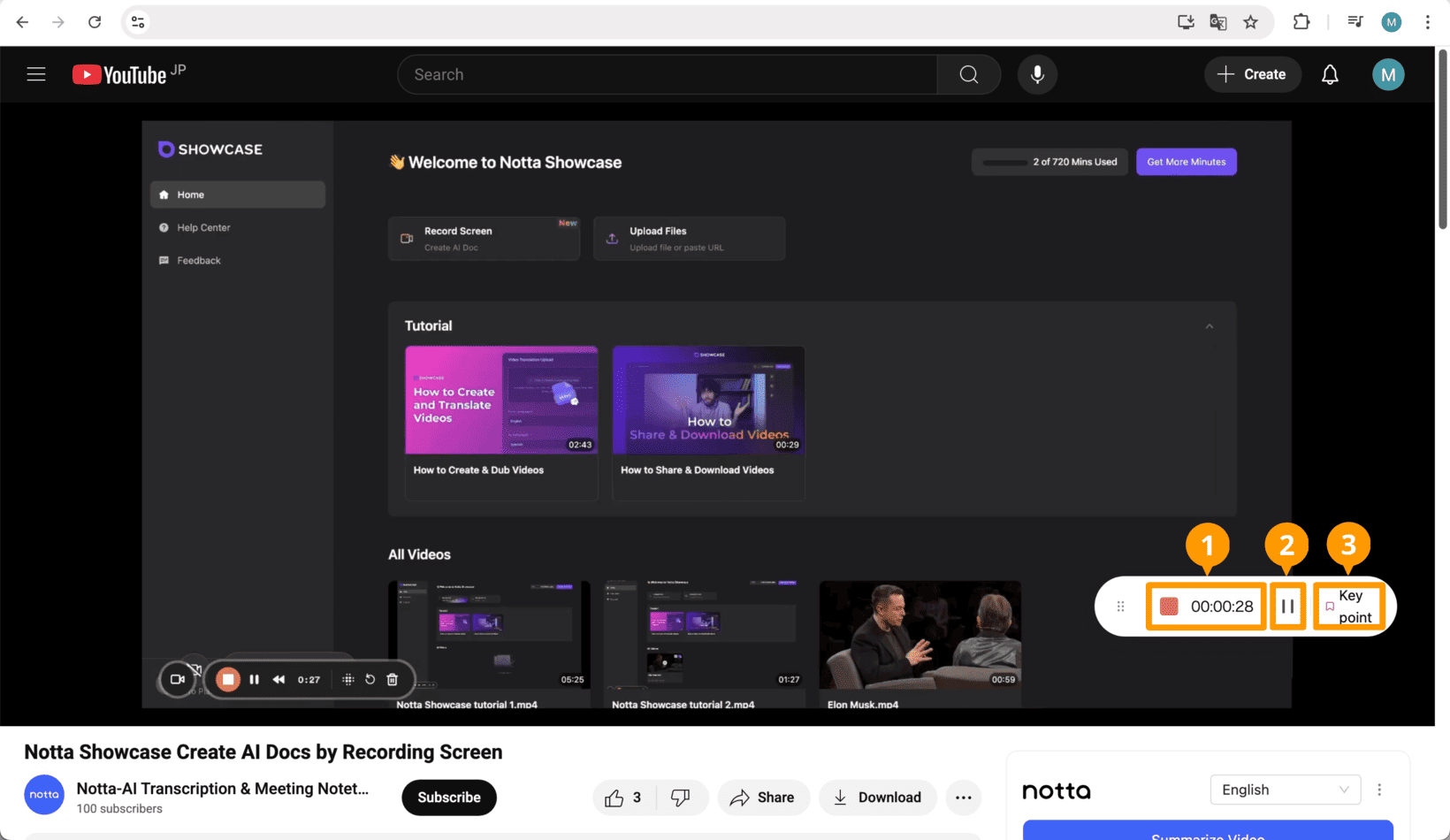The width and height of the screenshot is (1450, 840).
Task: Submit search with magnifier button
Action: [969, 74]
